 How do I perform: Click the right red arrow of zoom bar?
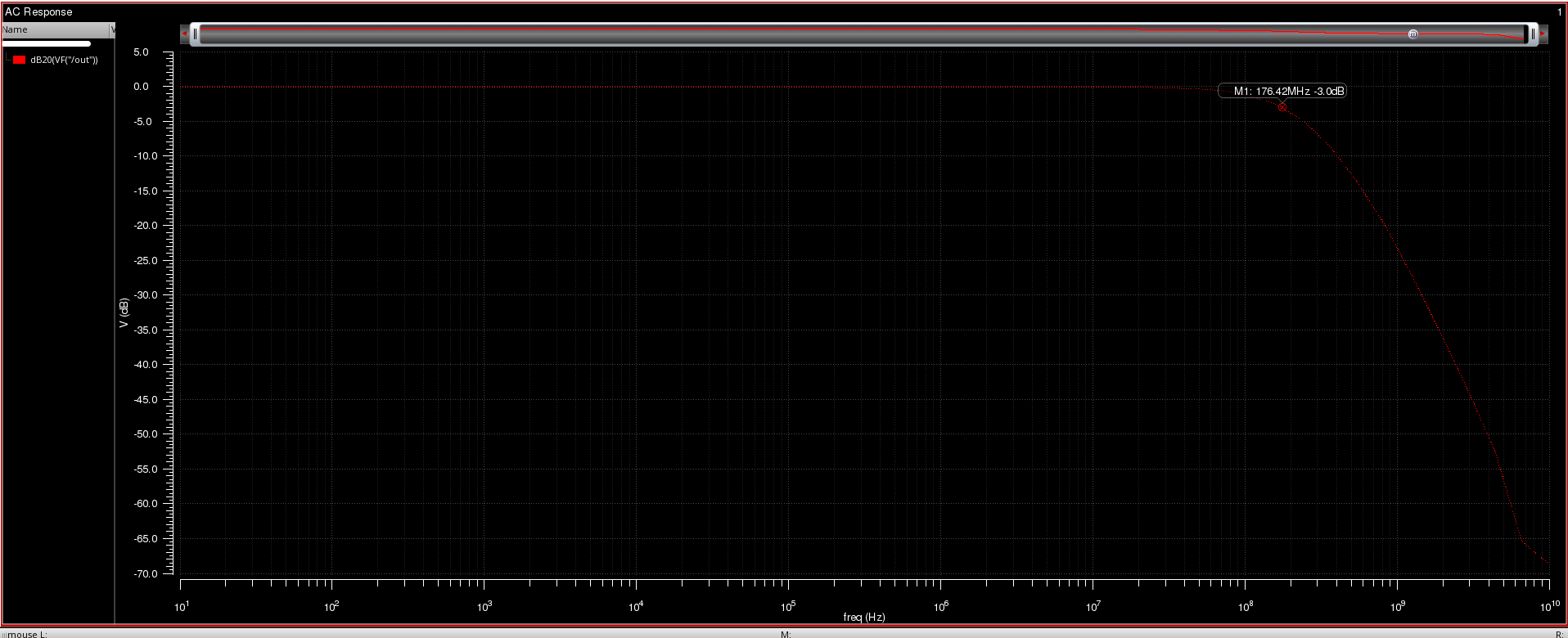pos(1543,34)
